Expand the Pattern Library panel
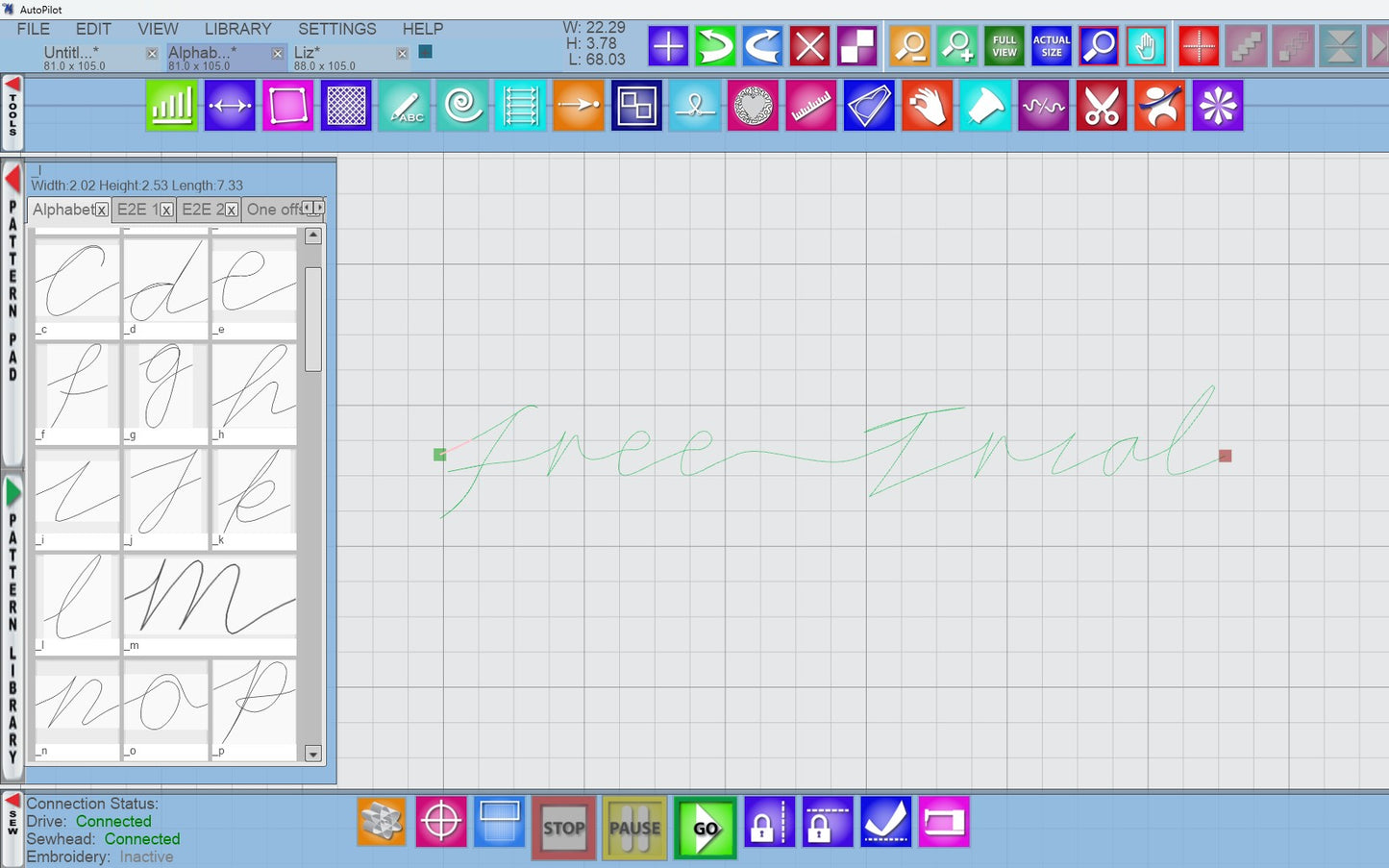 (12, 493)
